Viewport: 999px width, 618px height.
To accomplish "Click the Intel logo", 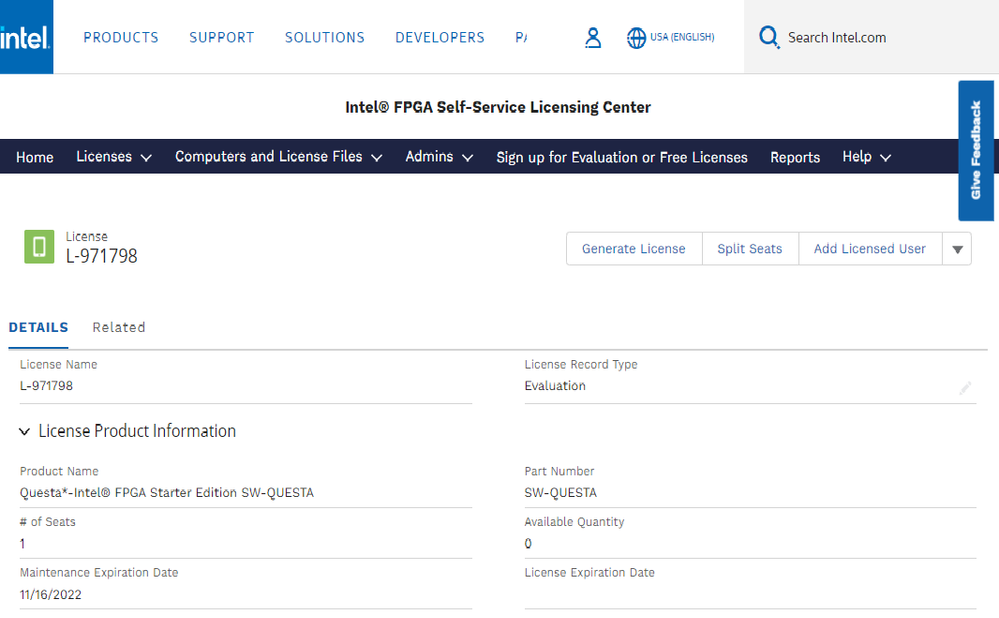I will click(25, 38).
